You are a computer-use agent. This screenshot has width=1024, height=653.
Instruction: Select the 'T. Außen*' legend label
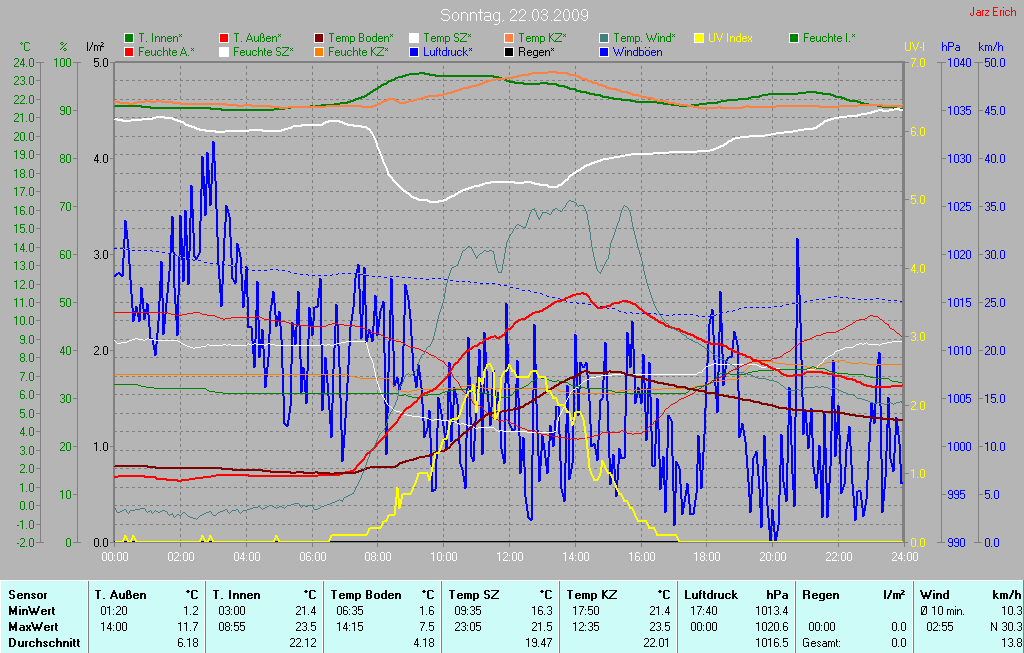(257, 39)
